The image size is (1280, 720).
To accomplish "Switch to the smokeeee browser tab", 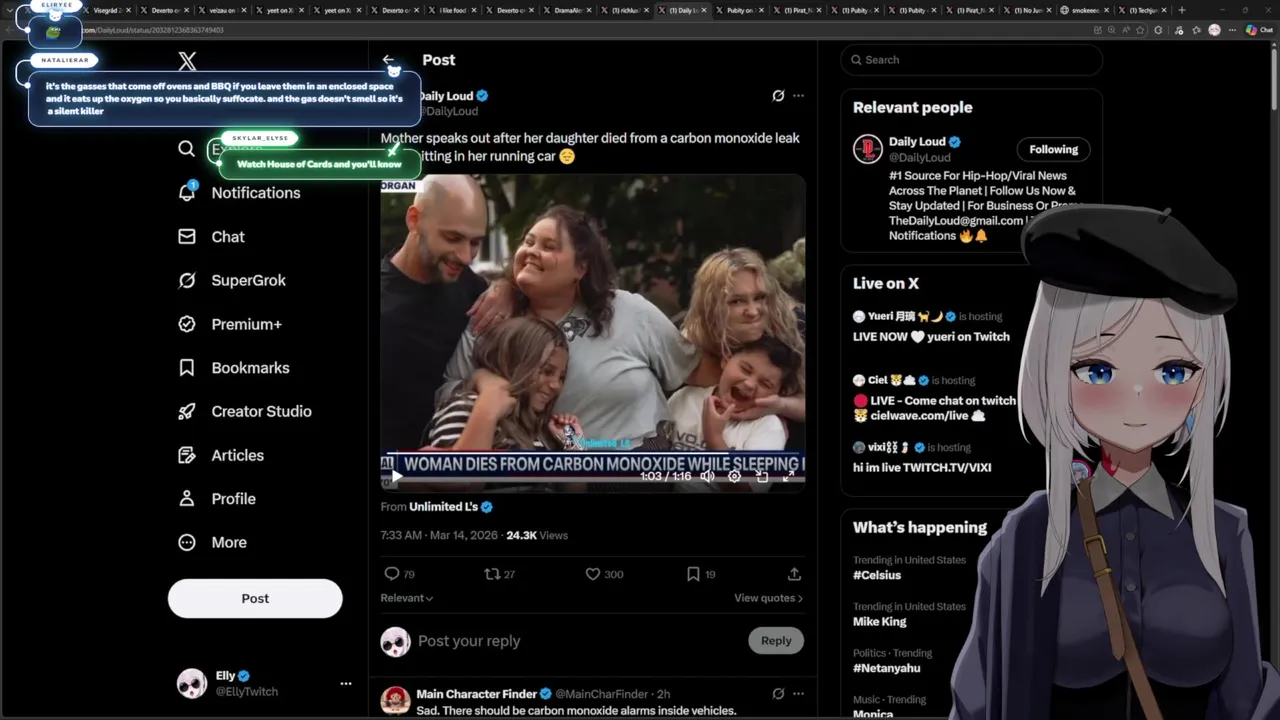I will click(1087, 10).
